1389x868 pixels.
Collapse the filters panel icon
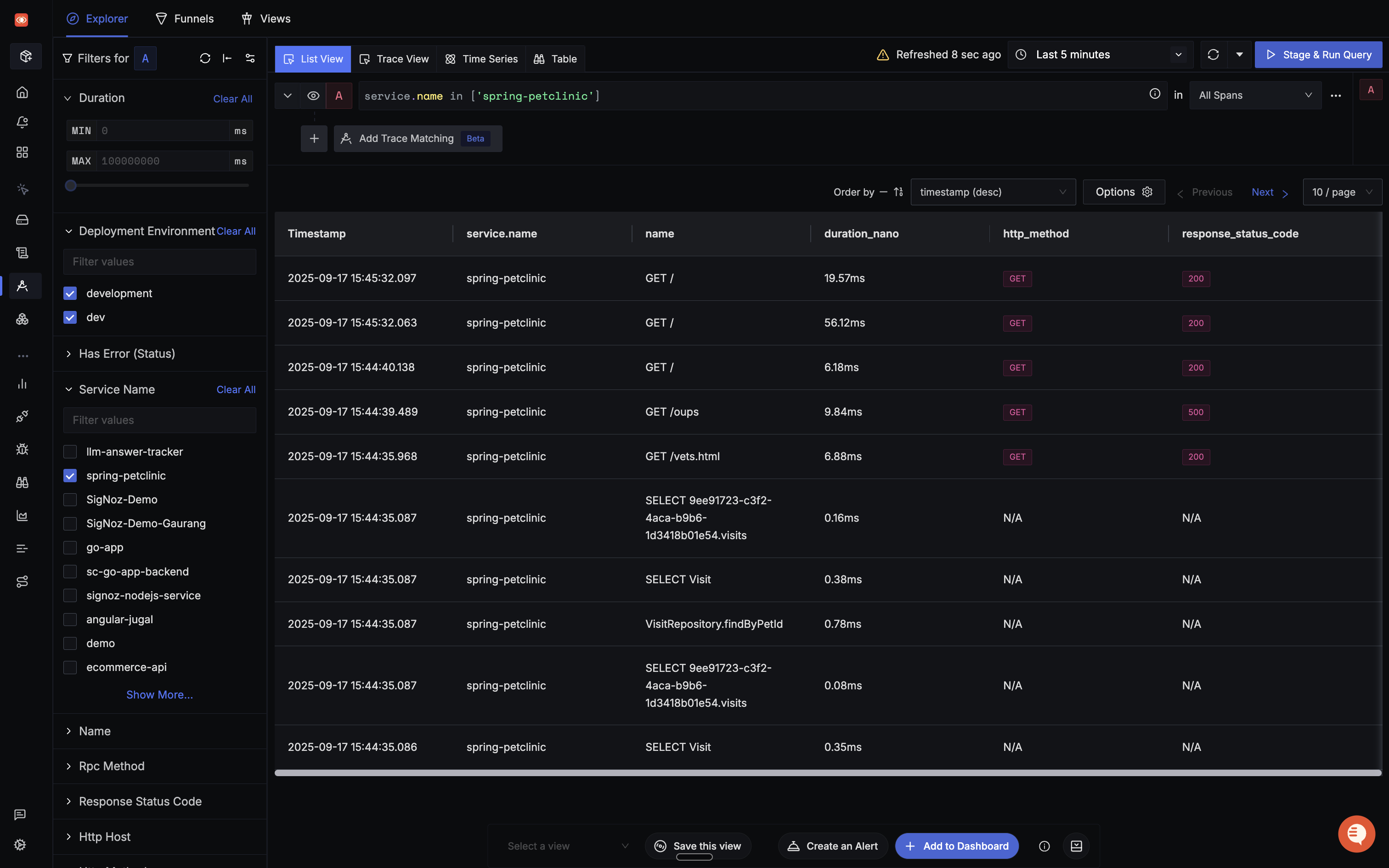[227, 59]
